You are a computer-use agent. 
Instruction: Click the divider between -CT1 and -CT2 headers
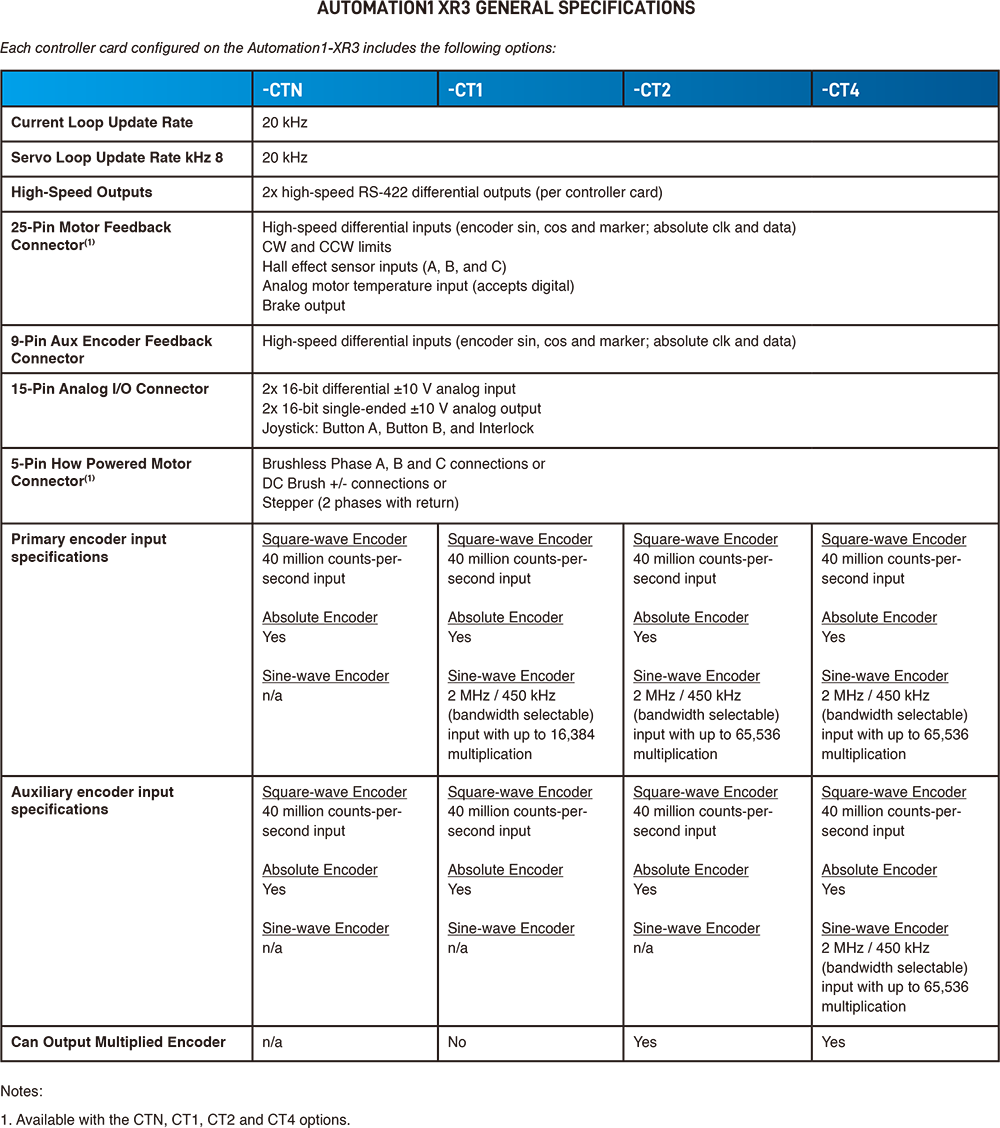coord(623,89)
